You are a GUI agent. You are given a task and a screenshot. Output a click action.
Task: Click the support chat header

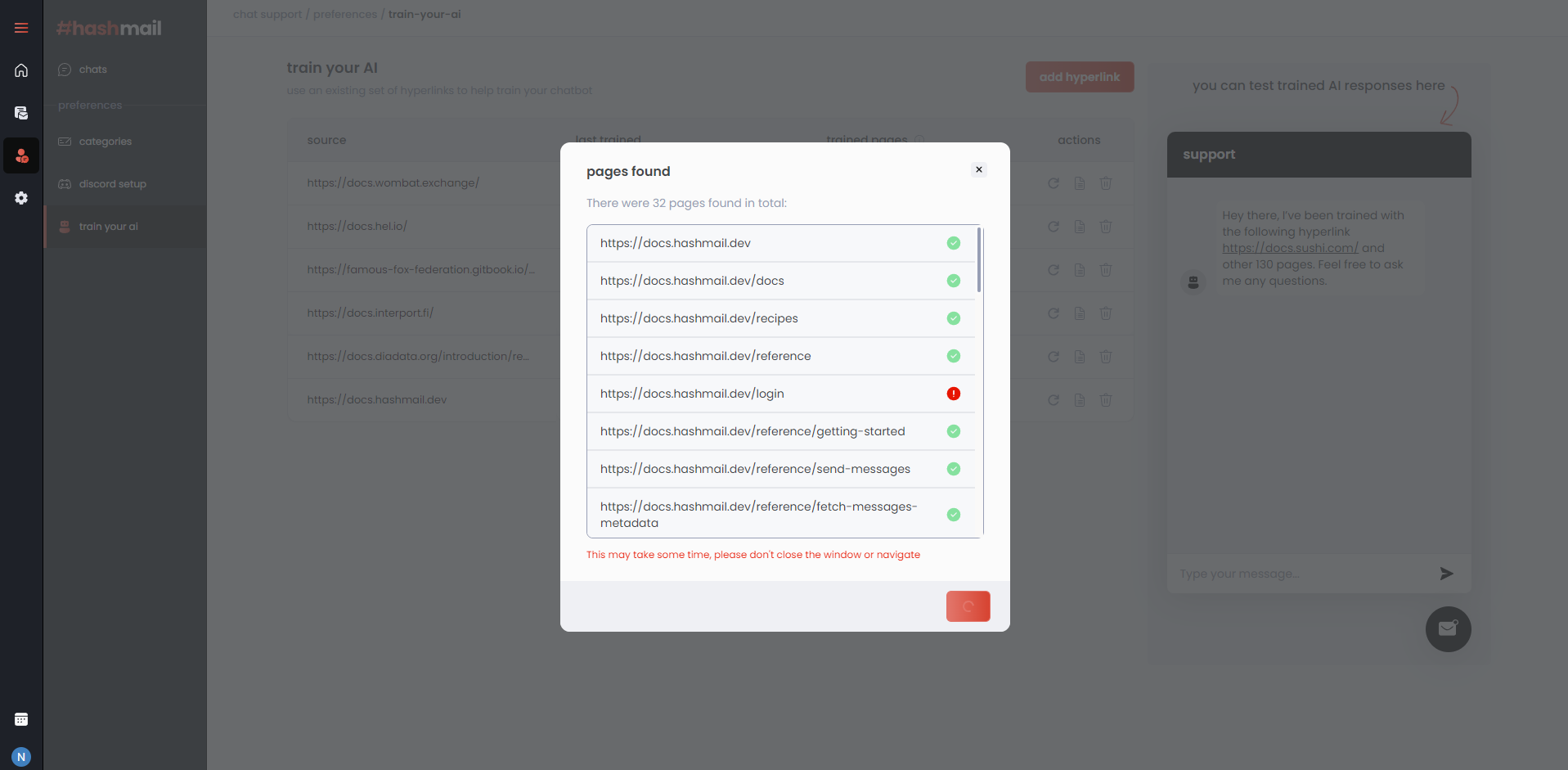point(1319,155)
